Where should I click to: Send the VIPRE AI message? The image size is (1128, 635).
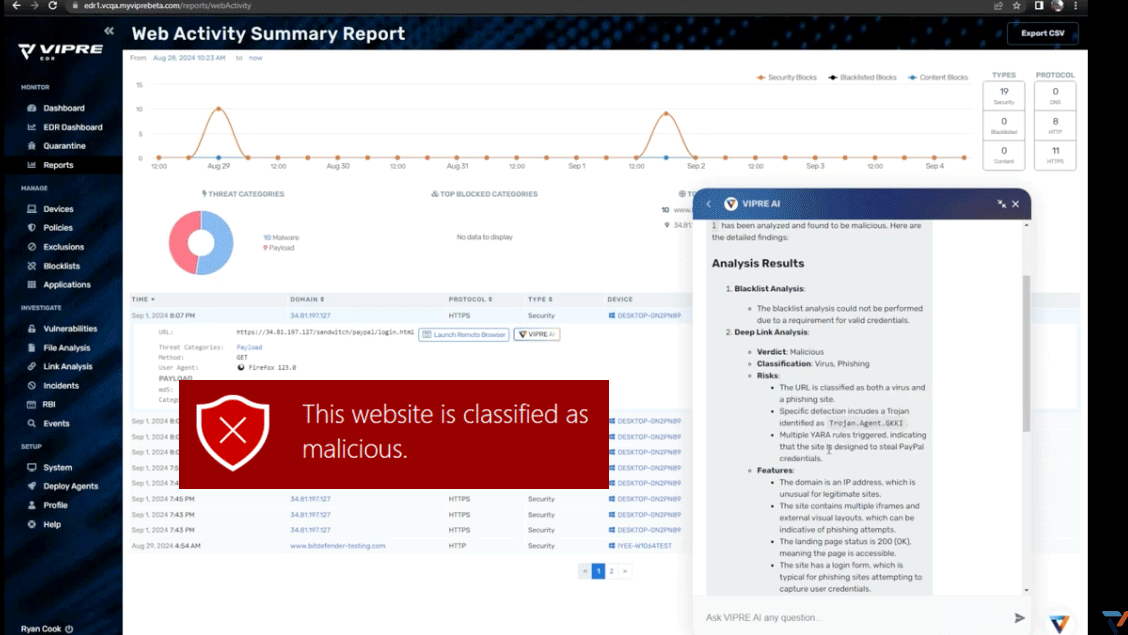1019,618
